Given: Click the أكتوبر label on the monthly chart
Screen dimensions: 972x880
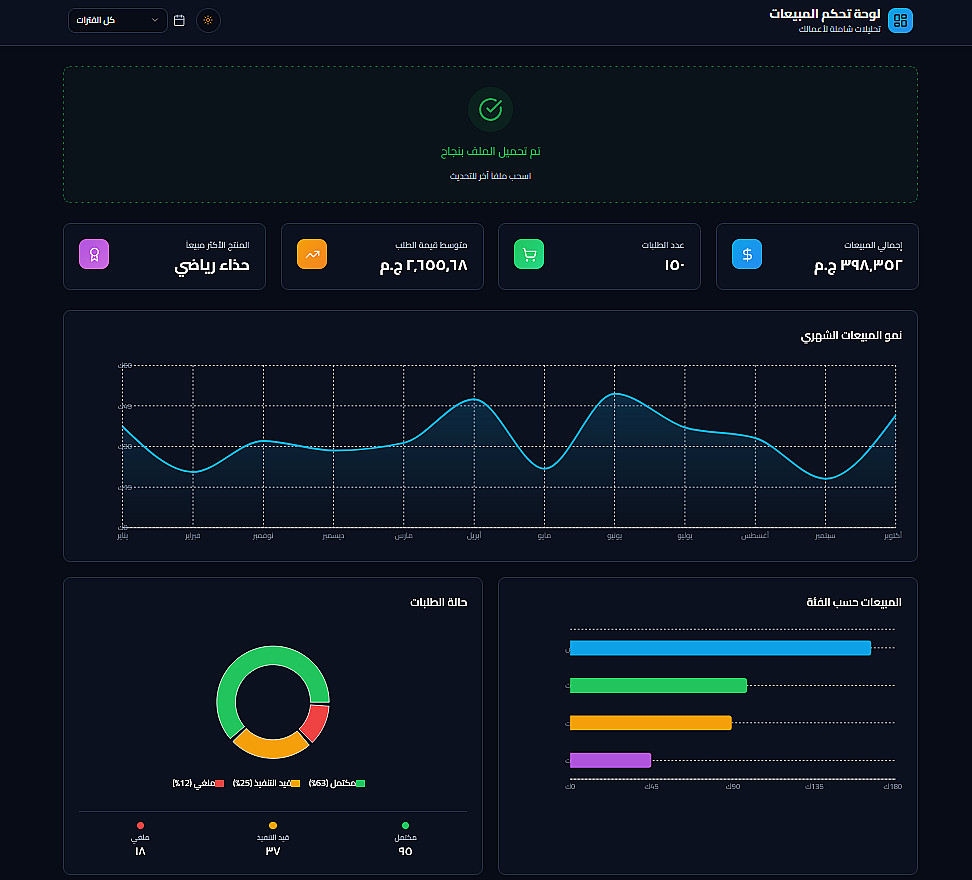Looking at the screenshot, I should pos(893,535).
